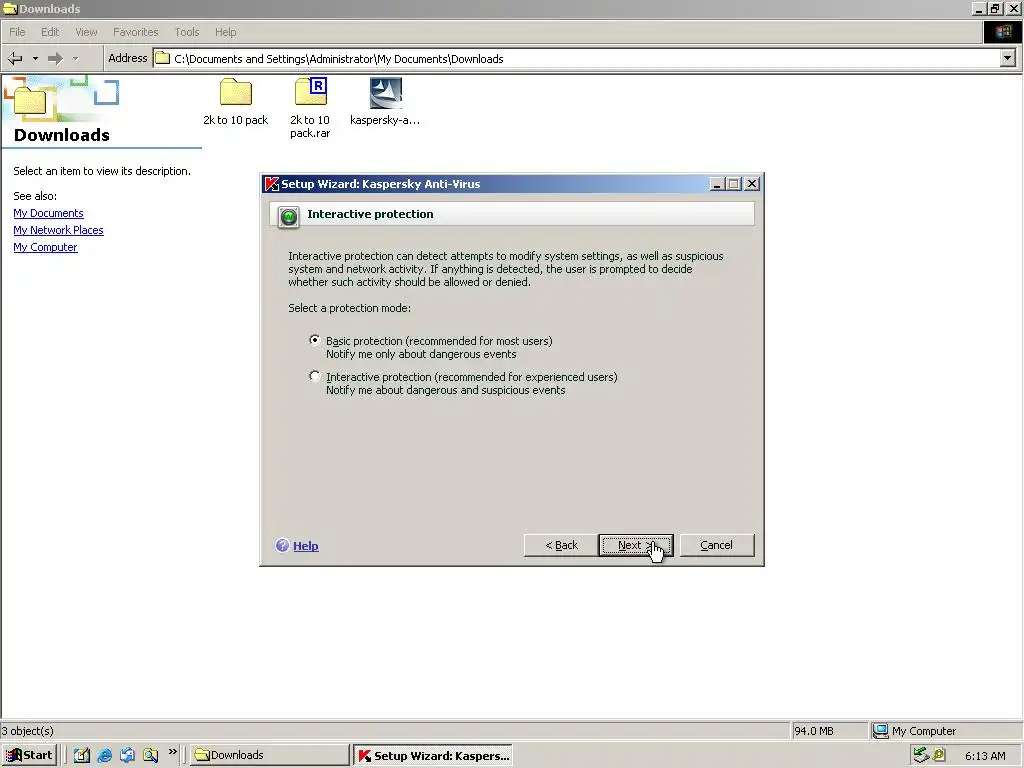Image resolution: width=1024 pixels, height=768 pixels.
Task: Go to the My Network Places link
Action: pyautogui.click(x=58, y=230)
